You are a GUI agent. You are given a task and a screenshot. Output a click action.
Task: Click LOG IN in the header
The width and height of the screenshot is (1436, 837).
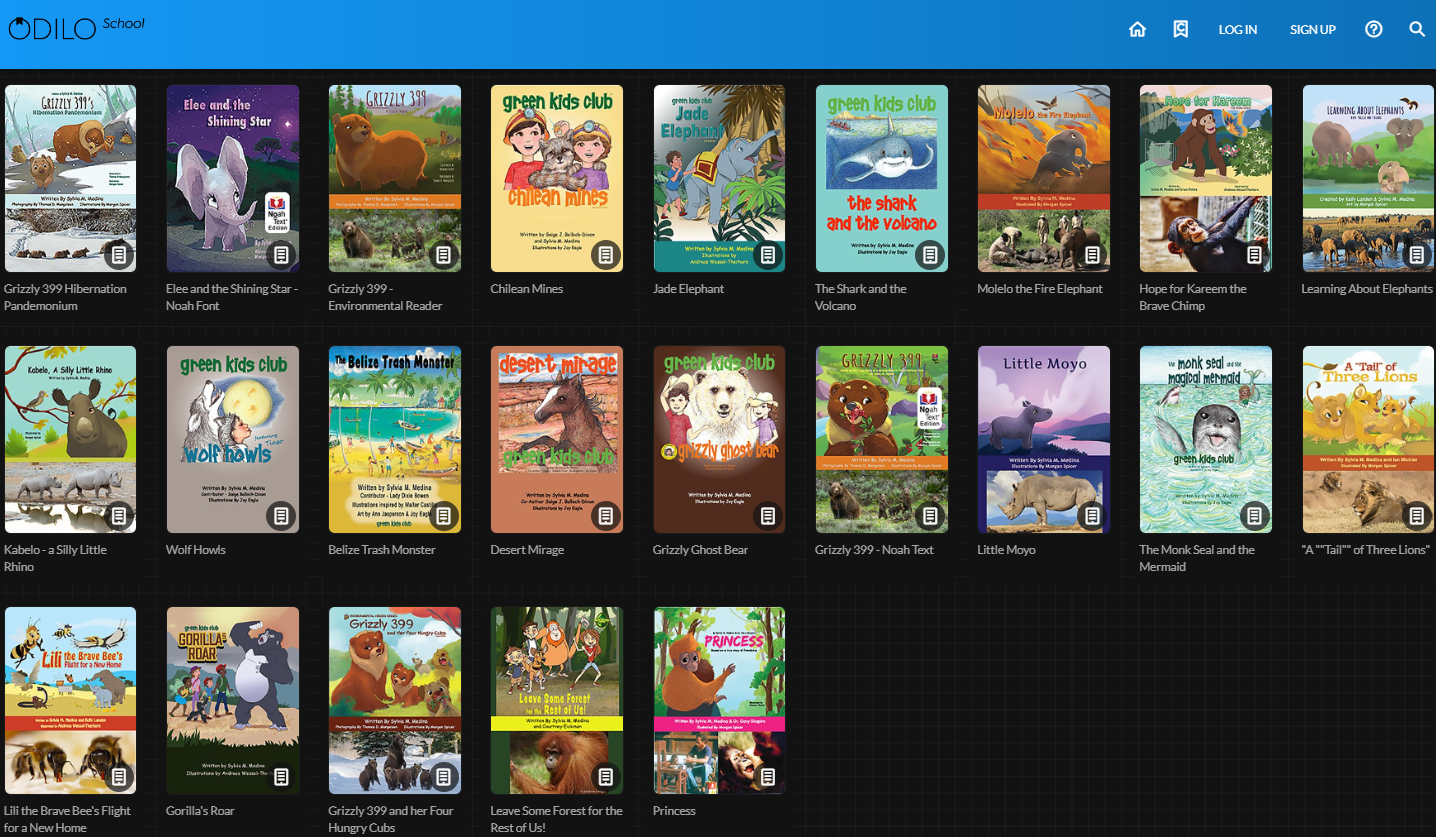point(1237,30)
